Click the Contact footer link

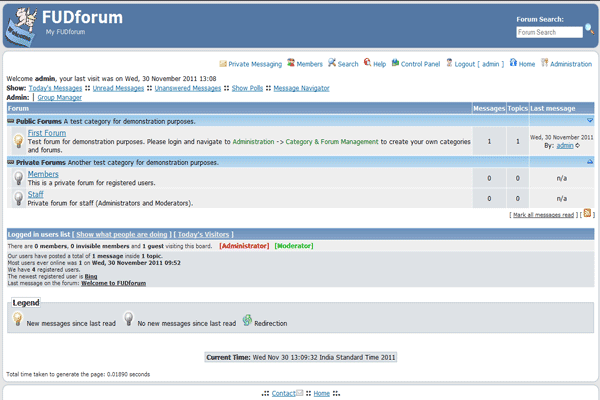284,393
